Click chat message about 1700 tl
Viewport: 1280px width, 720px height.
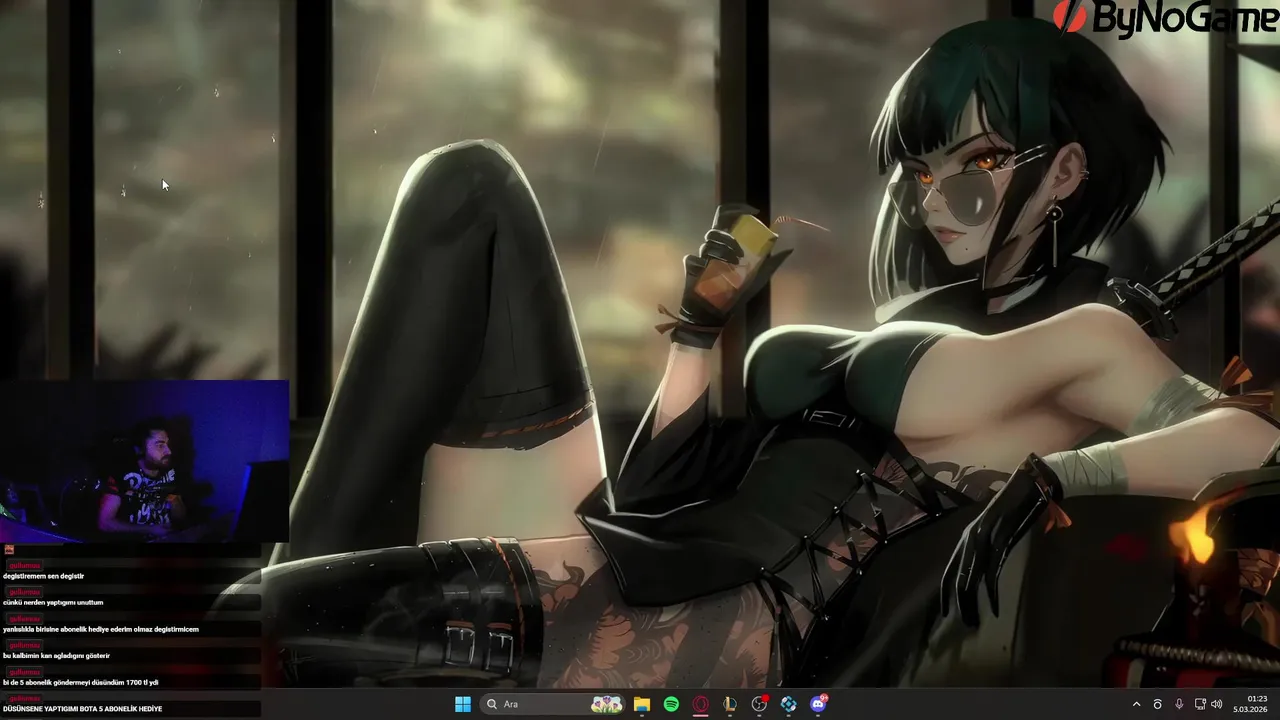point(81,682)
